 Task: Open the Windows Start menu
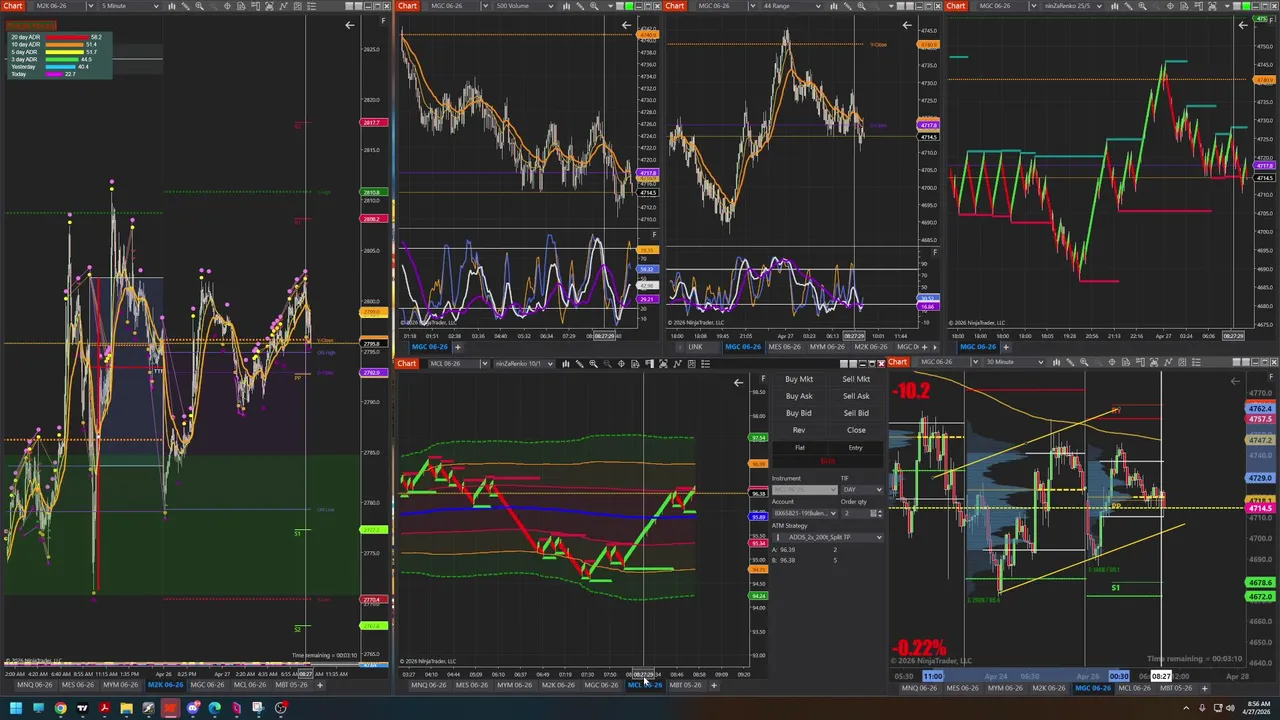point(16,708)
